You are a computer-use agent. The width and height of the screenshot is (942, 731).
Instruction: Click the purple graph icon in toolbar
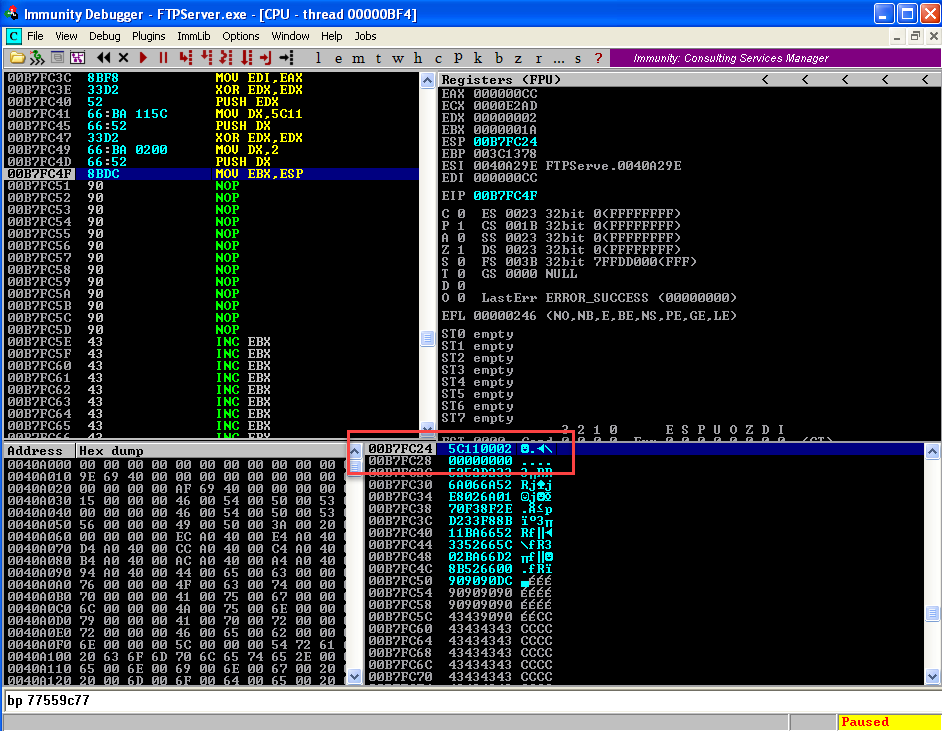pos(77,58)
